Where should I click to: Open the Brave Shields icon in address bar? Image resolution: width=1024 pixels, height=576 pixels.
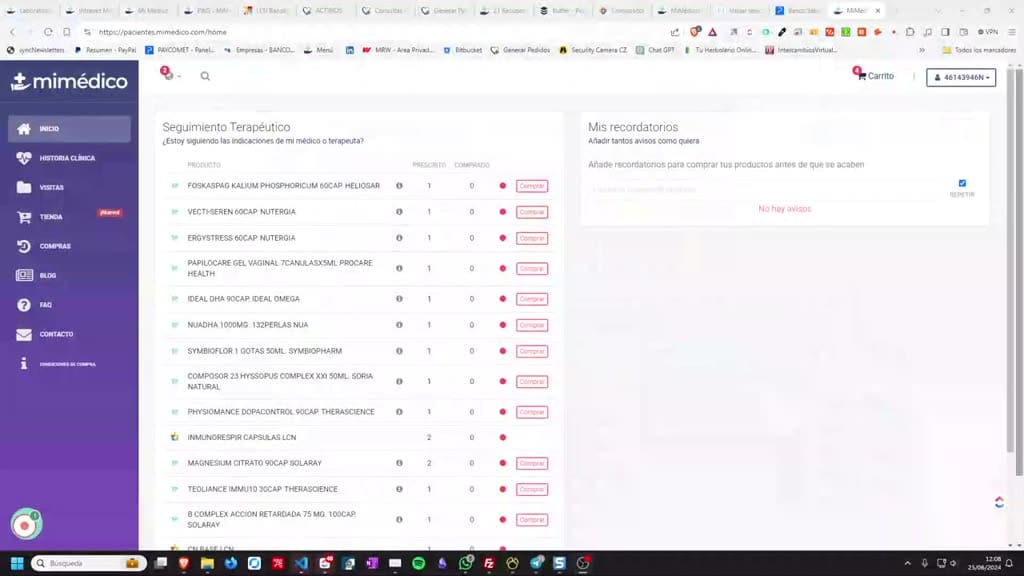(695, 31)
